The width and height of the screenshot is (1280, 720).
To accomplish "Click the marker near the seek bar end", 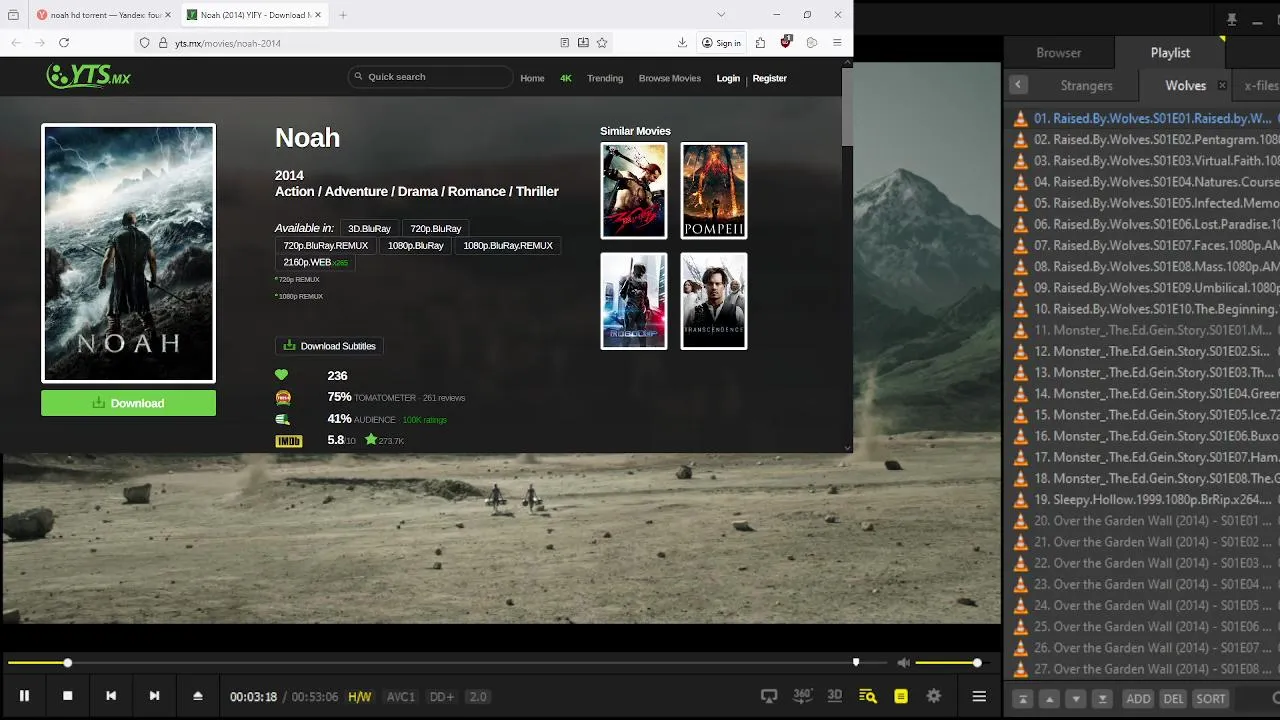I will pos(856,661).
